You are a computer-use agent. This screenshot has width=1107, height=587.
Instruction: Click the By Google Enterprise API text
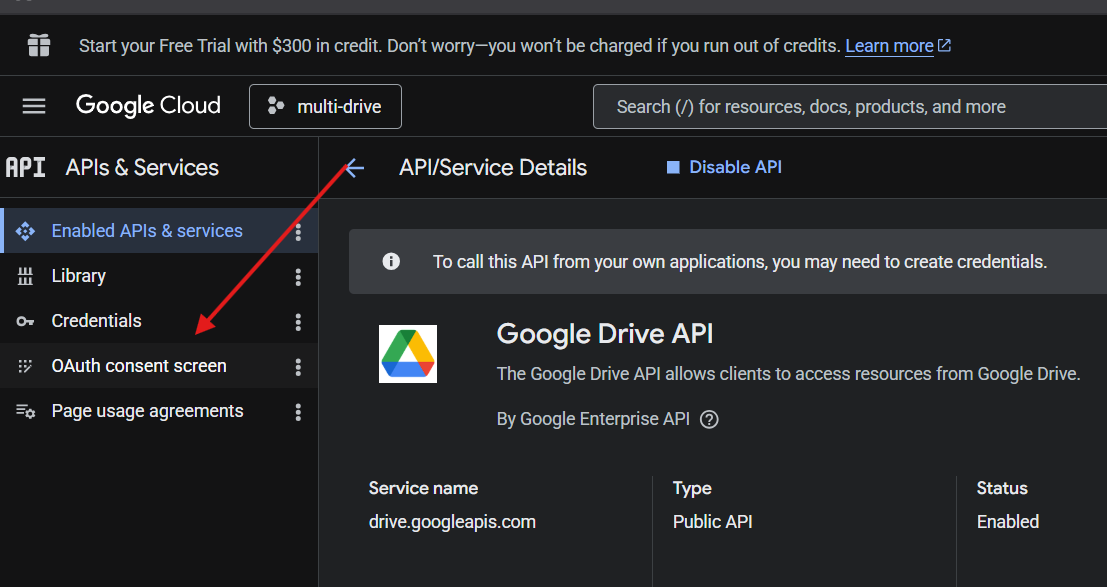tap(593, 419)
